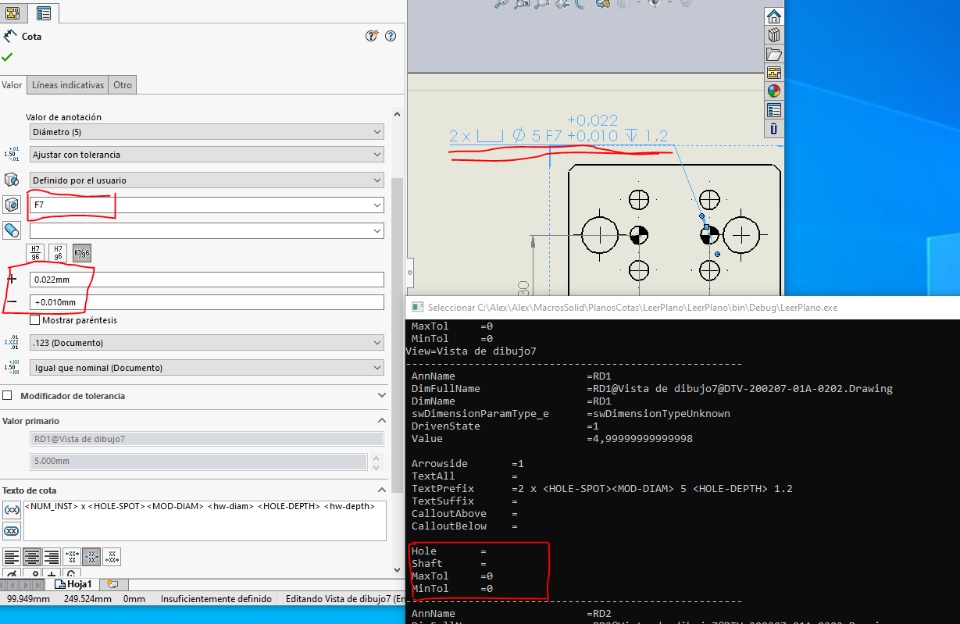Open the bottom task pane U icon
This screenshot has height=624, width=960.
(x=774, y=129)
